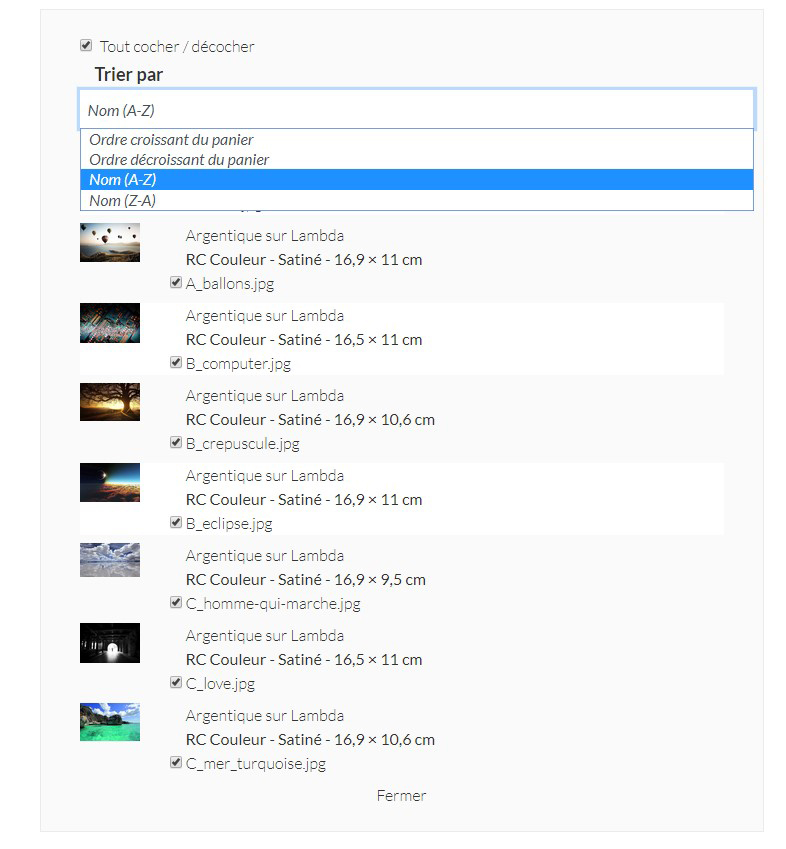Screen dimensions: 786x849
Task: Choose 'Ordre décroissant du panier' option
Action: tap(179, 160)
